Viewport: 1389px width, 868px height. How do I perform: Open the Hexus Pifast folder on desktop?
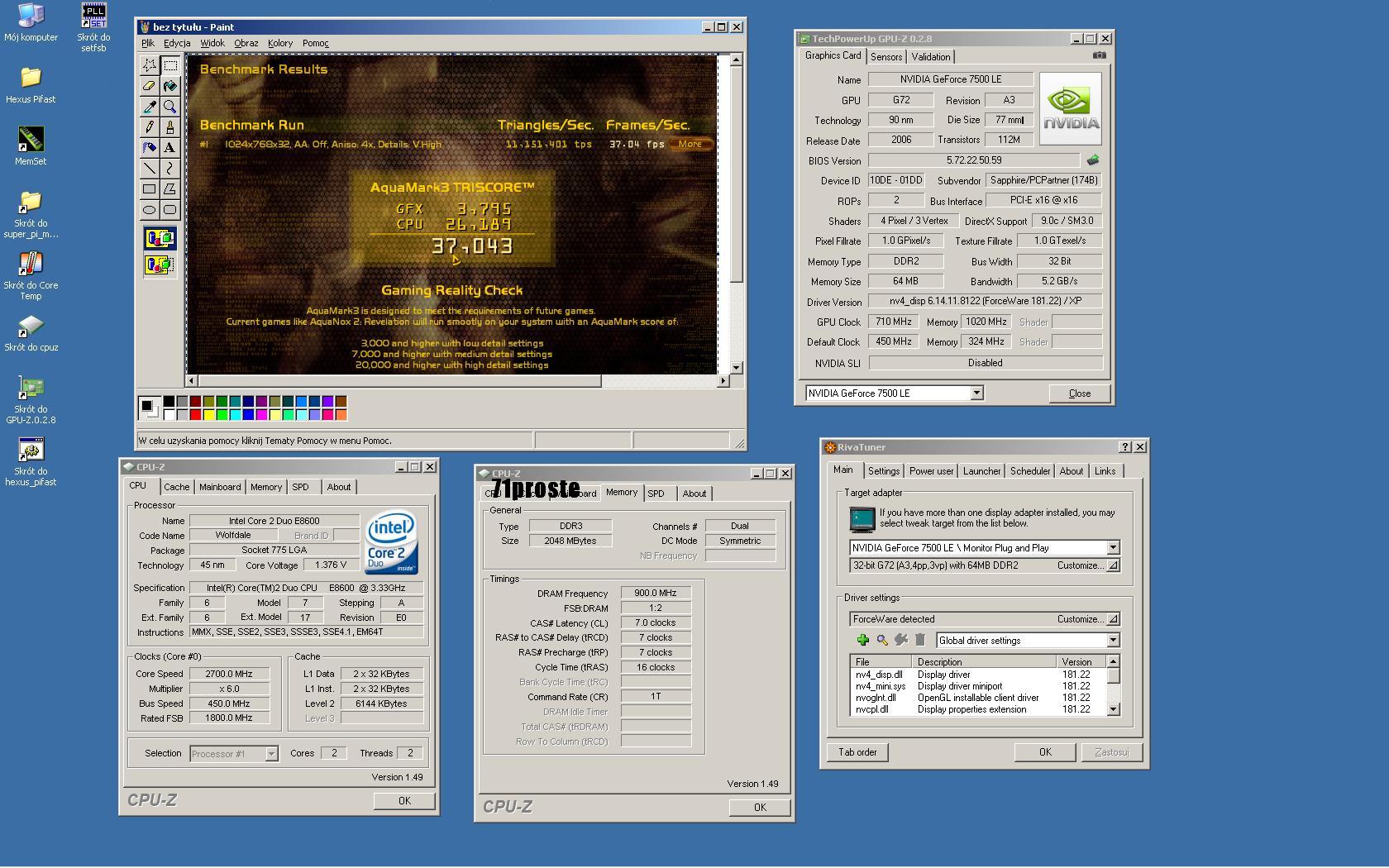coord(31,84)
